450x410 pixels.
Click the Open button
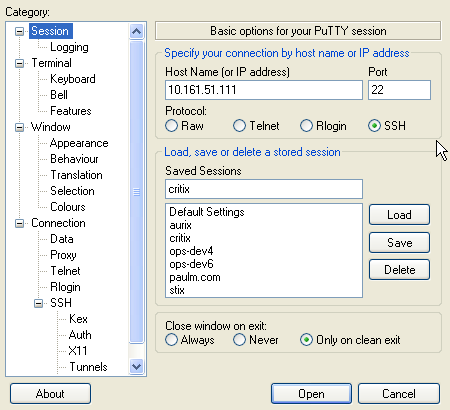pos(311,394)
